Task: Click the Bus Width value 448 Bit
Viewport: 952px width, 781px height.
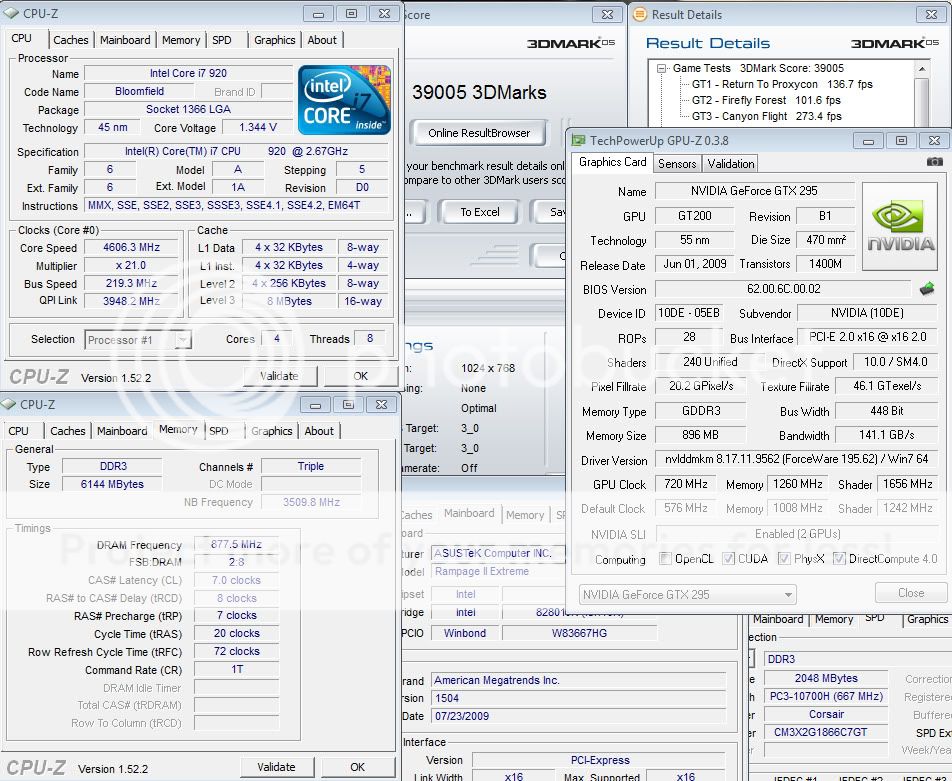Action: 886,411
